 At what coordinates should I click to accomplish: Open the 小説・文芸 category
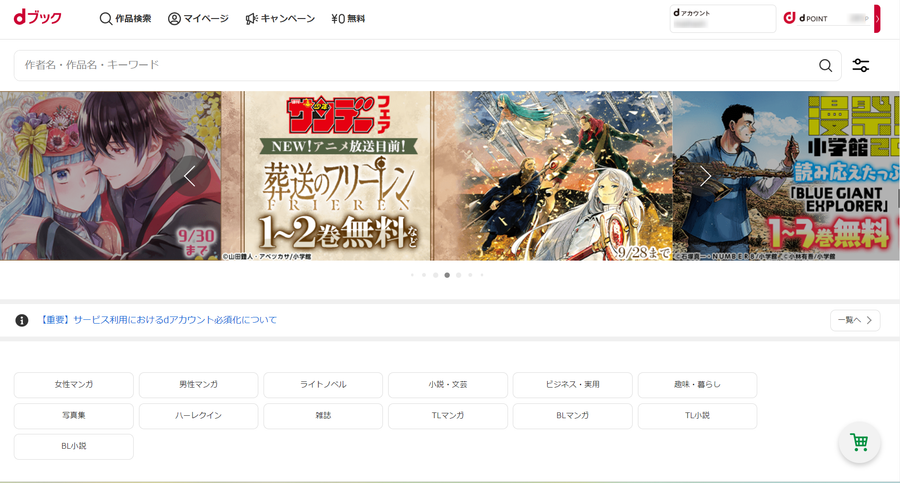click(x=448, y=385)
